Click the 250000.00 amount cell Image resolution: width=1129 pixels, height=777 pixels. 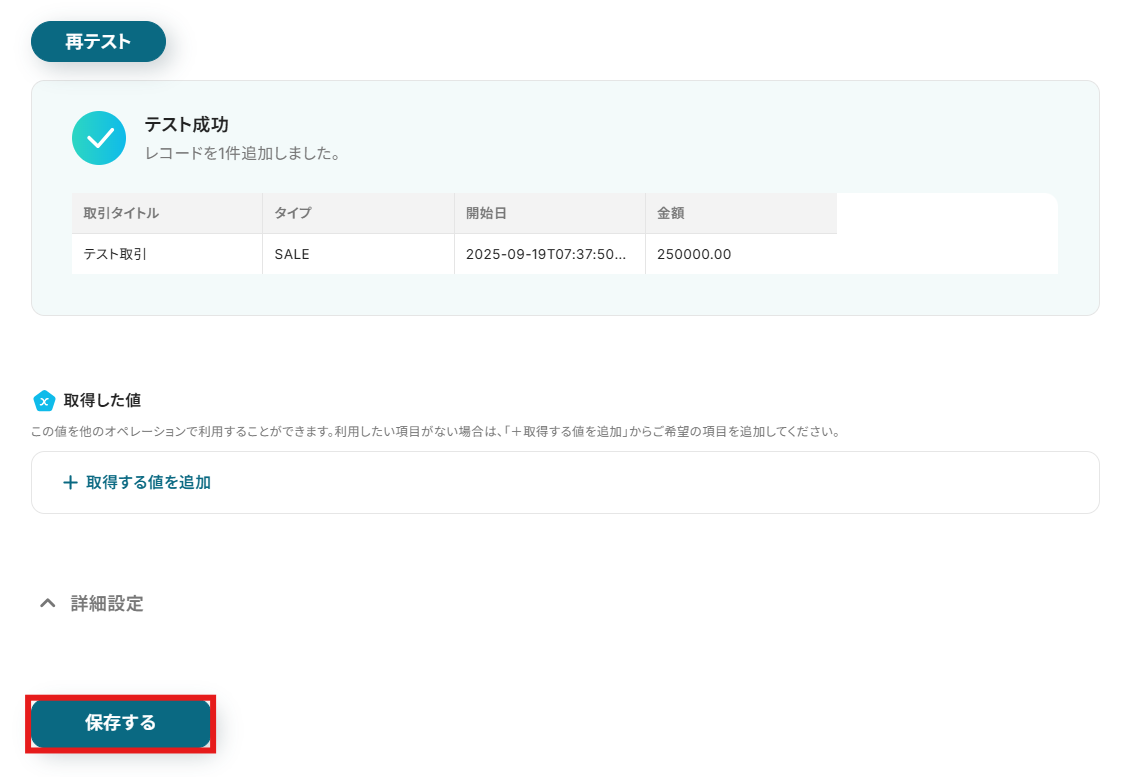pyautogui.click(x=741, y=254)
